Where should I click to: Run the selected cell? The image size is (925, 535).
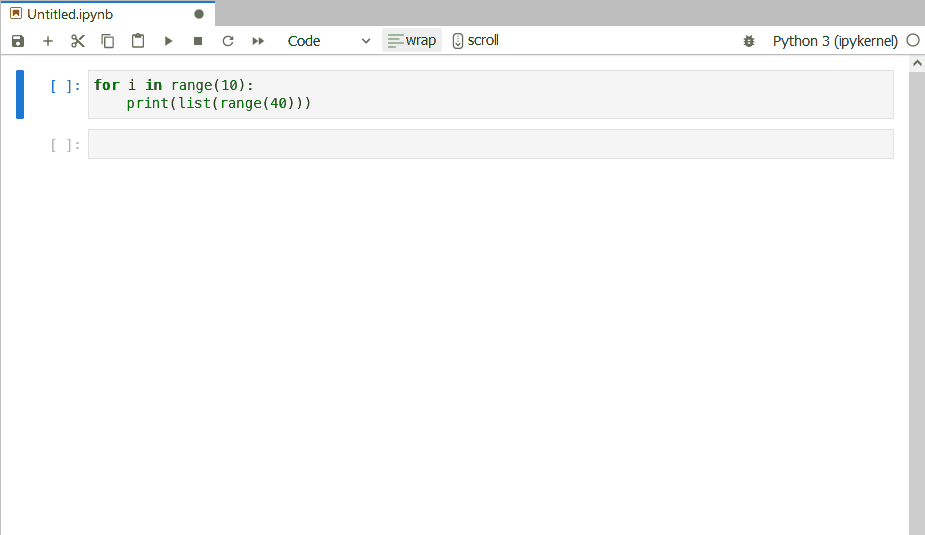(x=168, y=41)
